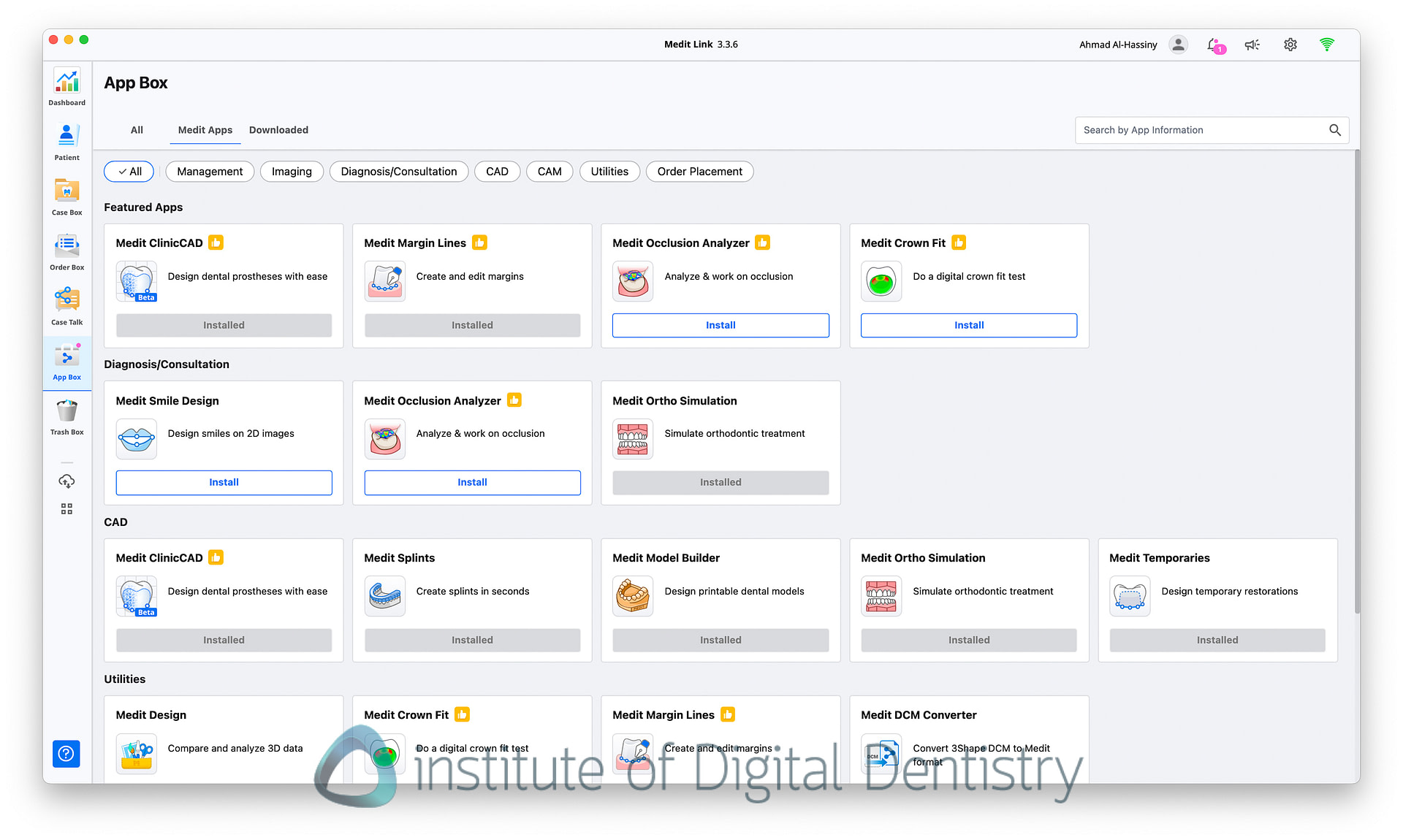Filter apps by Order Placement

[699, 171]
